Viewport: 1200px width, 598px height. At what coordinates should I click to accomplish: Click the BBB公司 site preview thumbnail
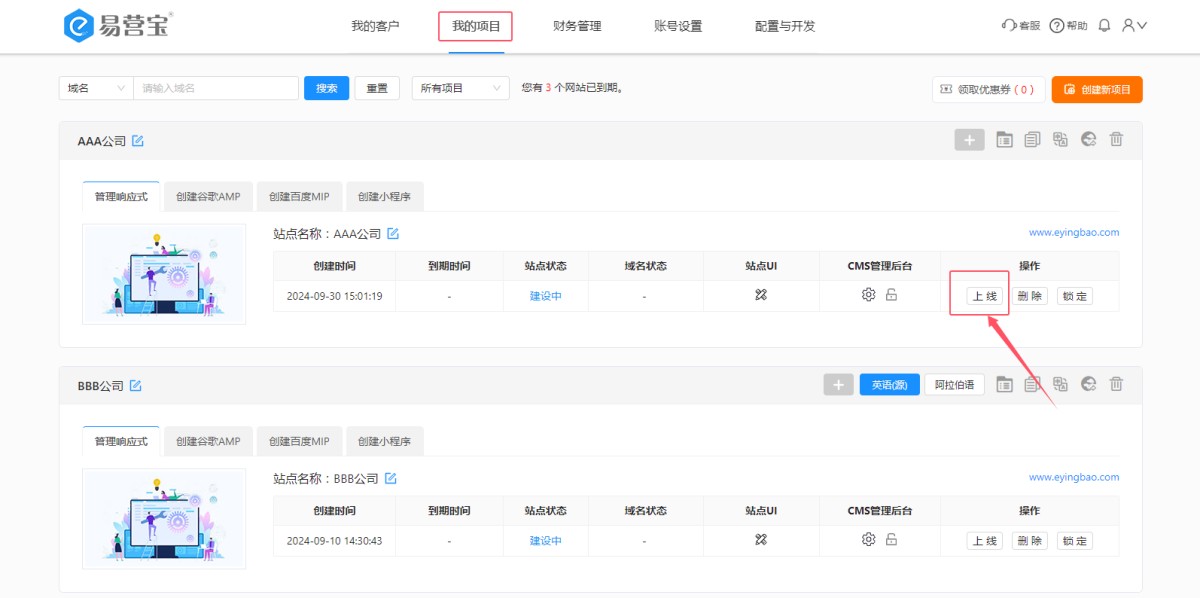(164, 518)
